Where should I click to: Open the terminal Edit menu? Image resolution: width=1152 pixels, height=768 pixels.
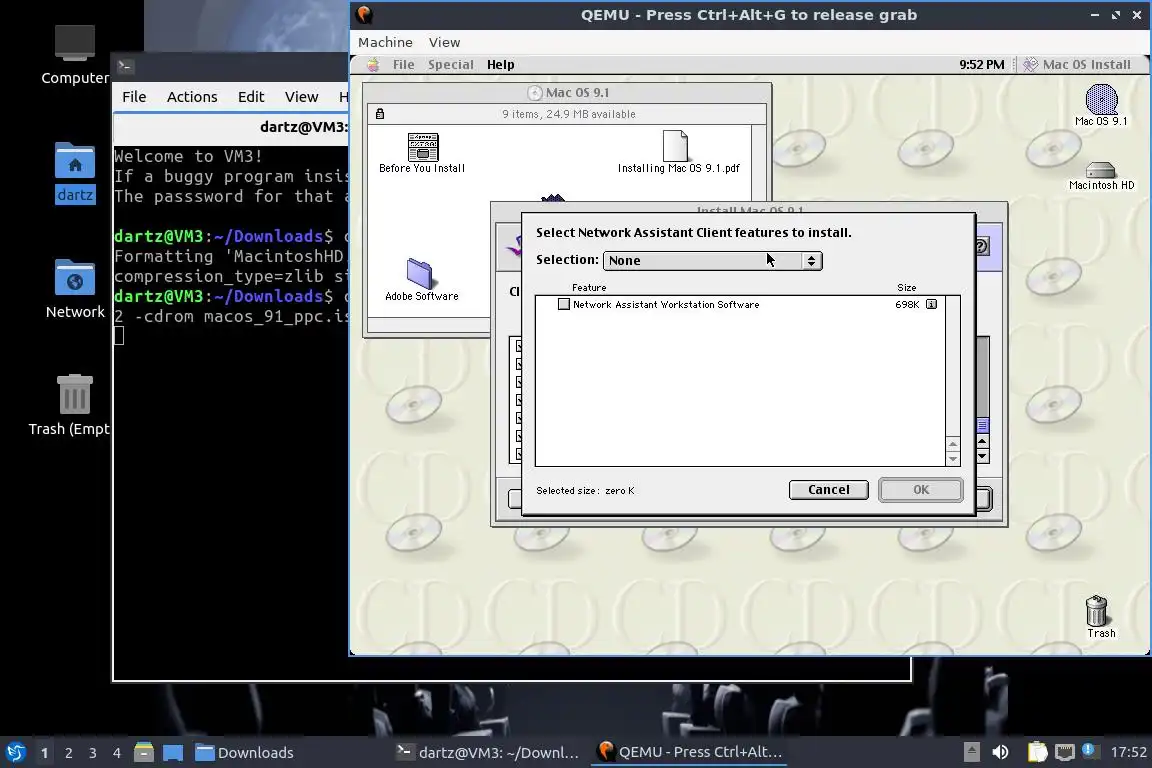[251, 96]
